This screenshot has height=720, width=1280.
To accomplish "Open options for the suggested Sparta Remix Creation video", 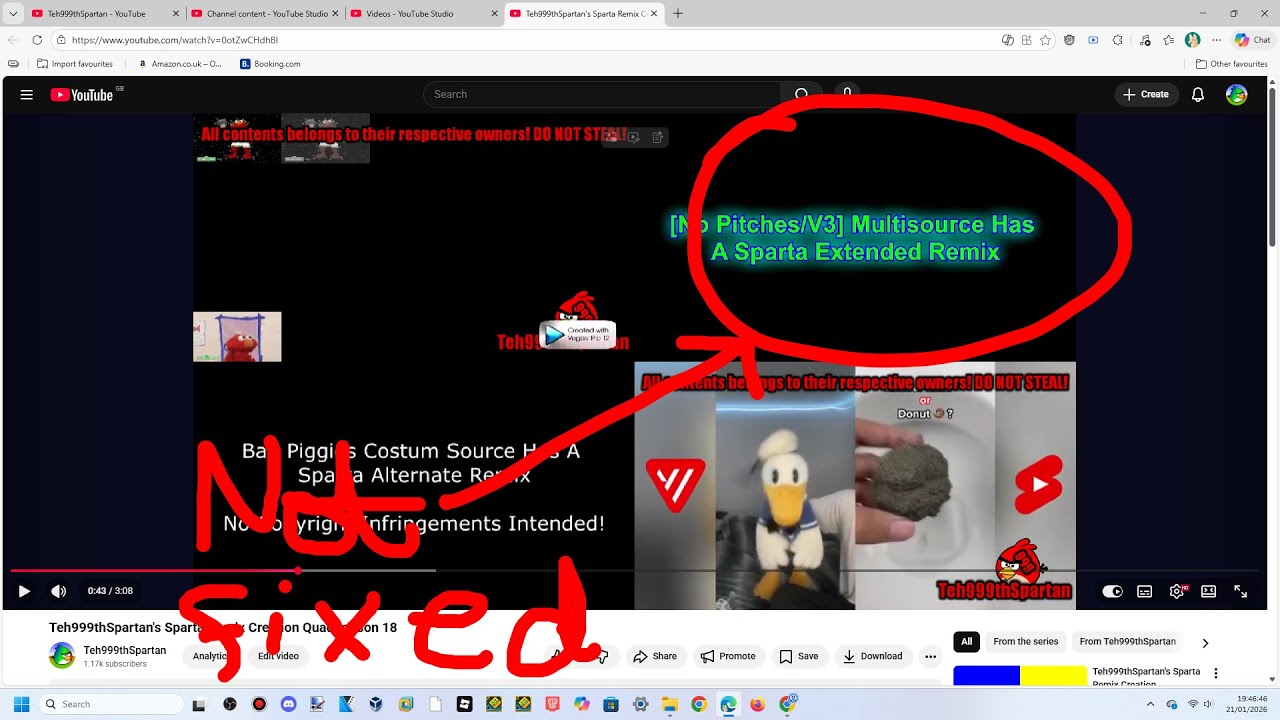I will coord(1216,674).
